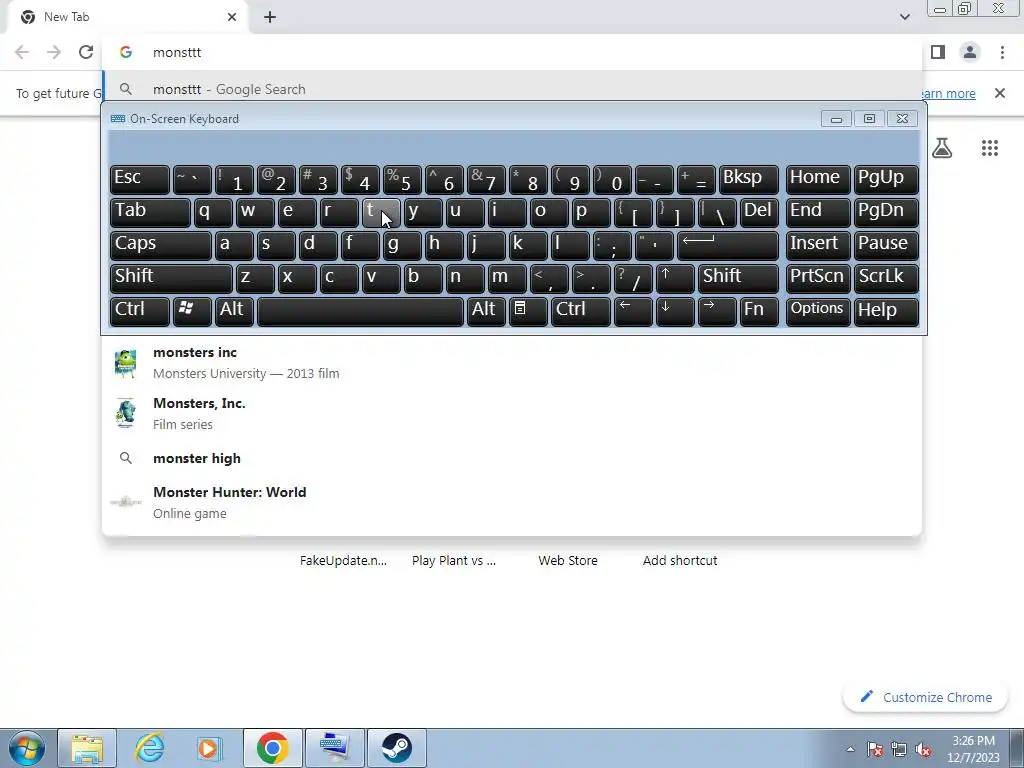Open the Search Labs flask icon
This screenshot has width=1024, height=768.
coord(941,148)
